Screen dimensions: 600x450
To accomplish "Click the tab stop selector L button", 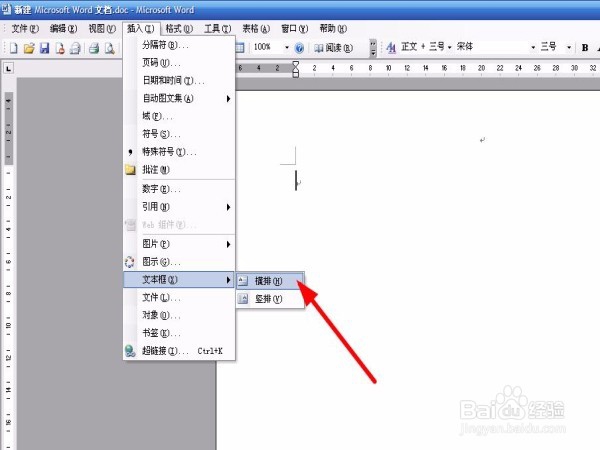I will [x=8, y=68].
